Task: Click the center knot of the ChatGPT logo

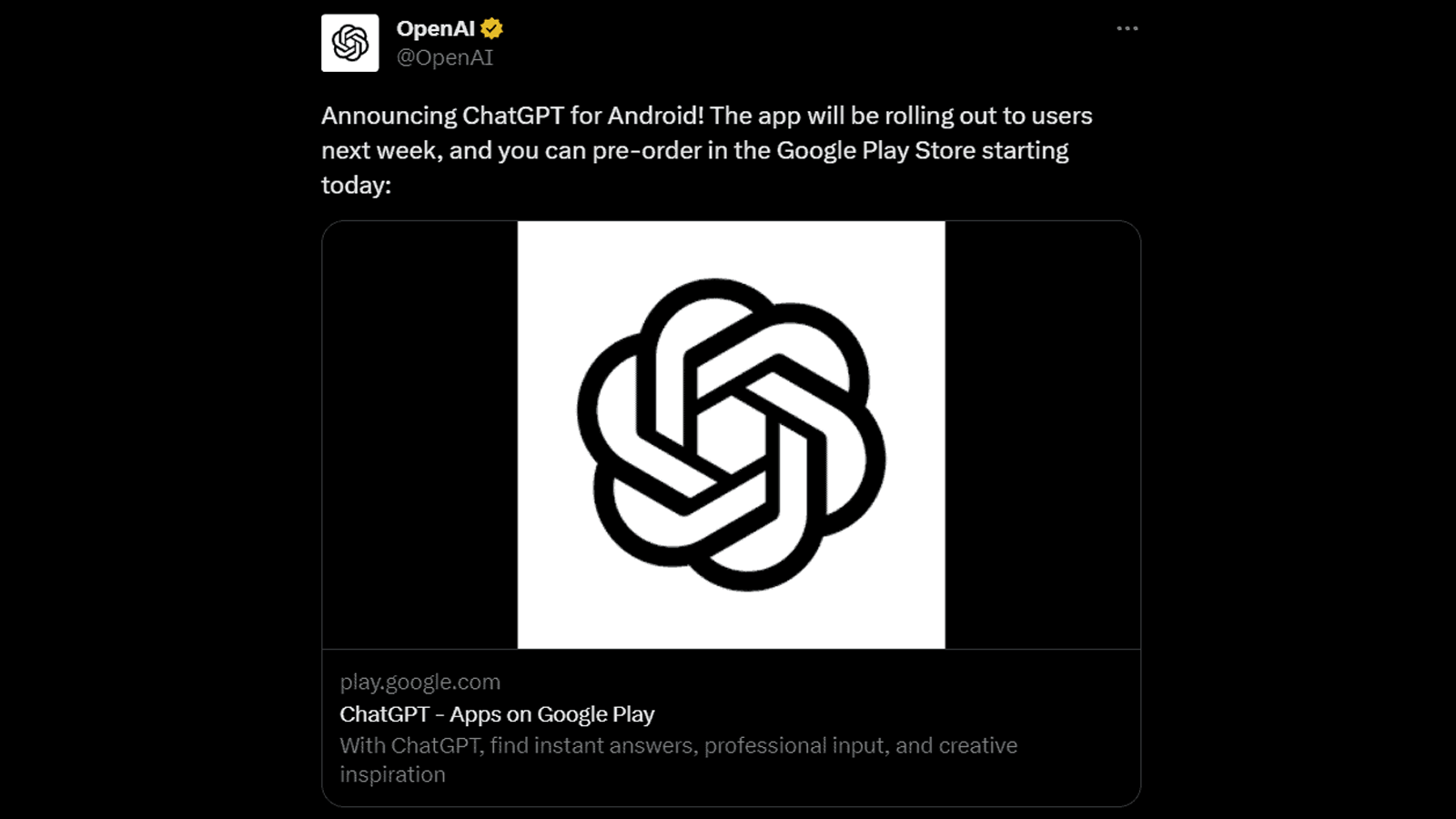Action: coord(732,435)
